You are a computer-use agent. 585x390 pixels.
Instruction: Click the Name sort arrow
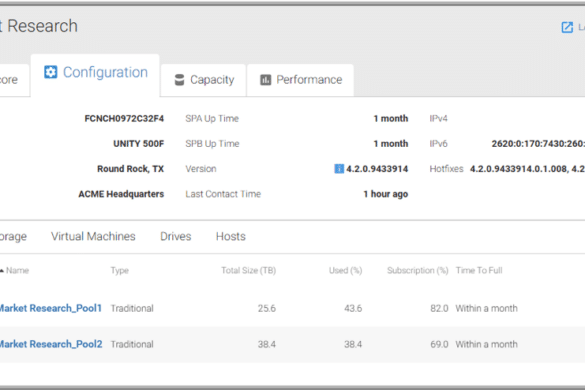tap(2, 271)
